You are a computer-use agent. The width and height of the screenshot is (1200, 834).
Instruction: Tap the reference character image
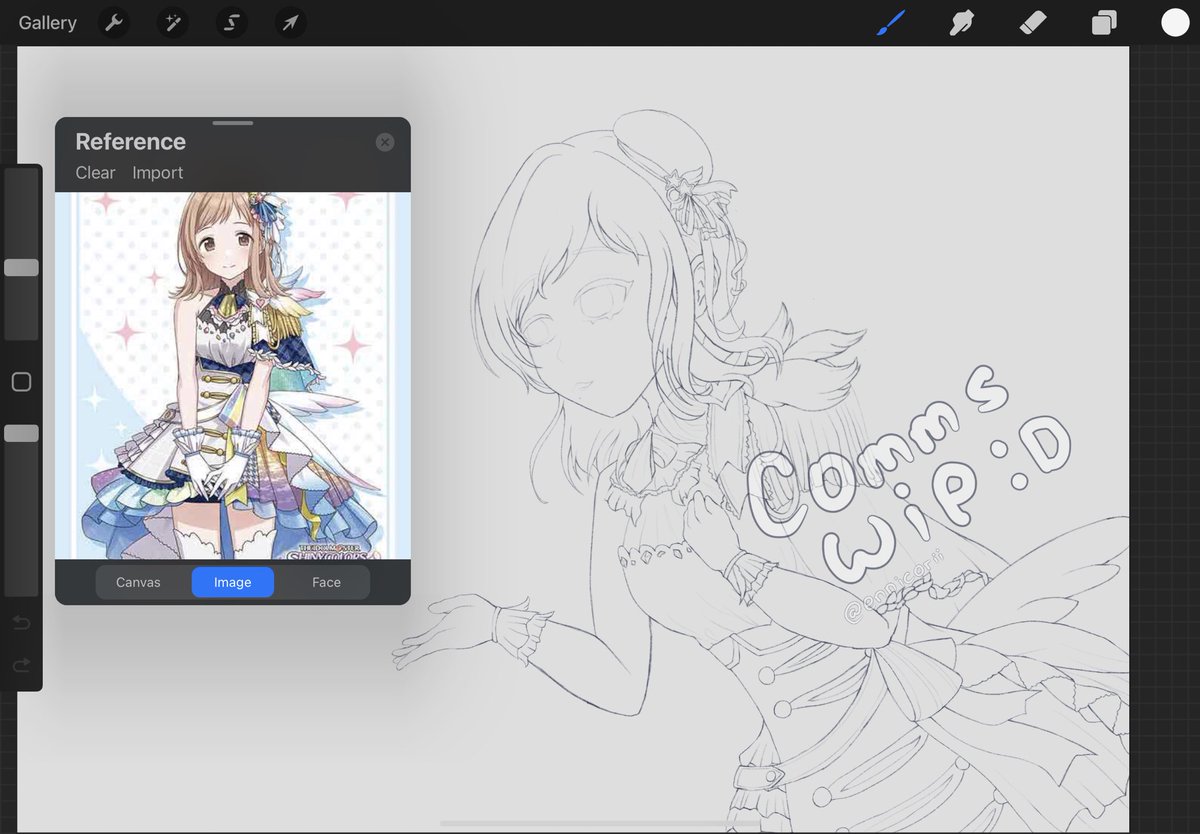[x=233, y=375]
